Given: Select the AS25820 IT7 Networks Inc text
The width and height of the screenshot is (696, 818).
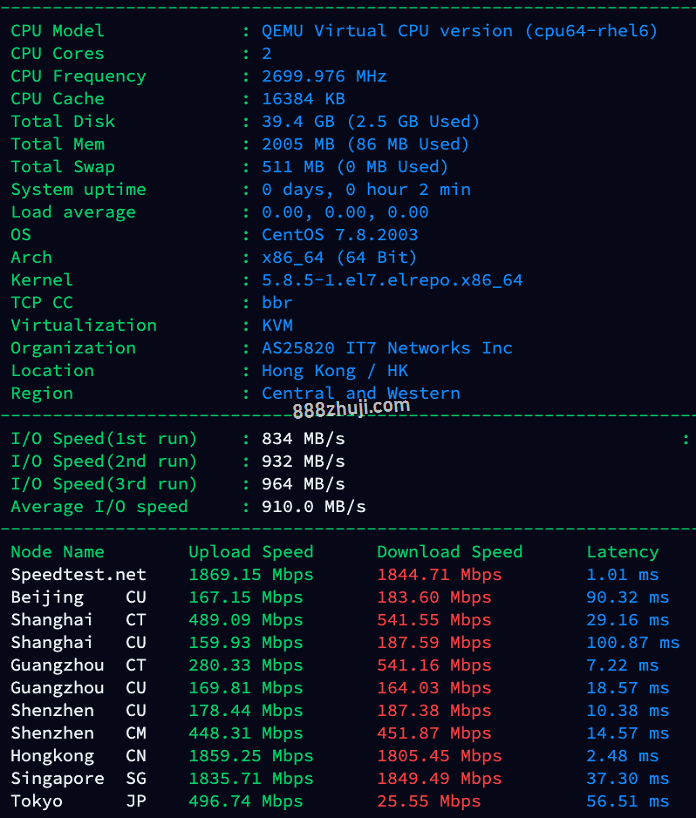Looking at the screenshot, I should coord(387,348).
